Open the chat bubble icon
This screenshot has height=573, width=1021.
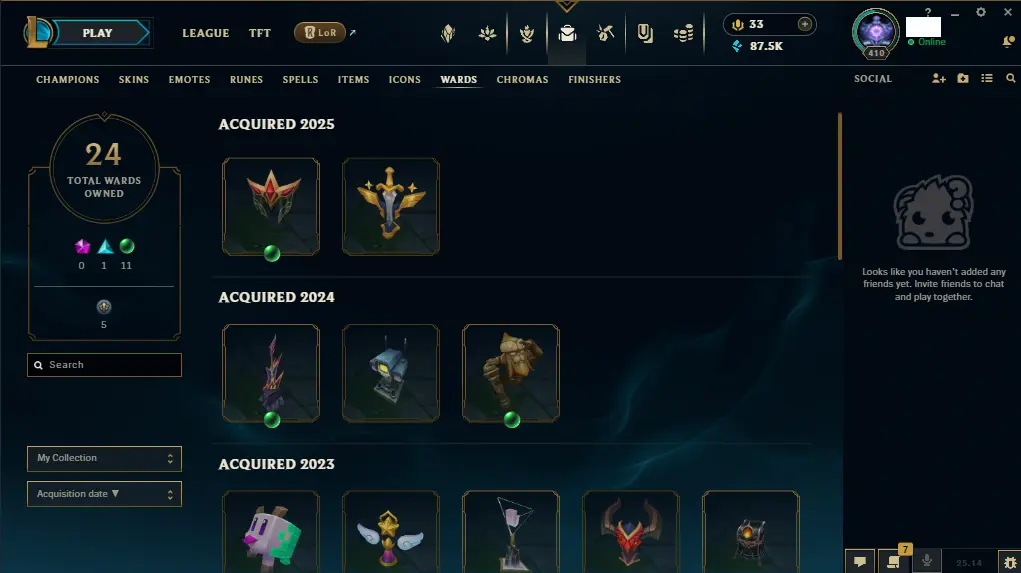click(x=860, y=561)
